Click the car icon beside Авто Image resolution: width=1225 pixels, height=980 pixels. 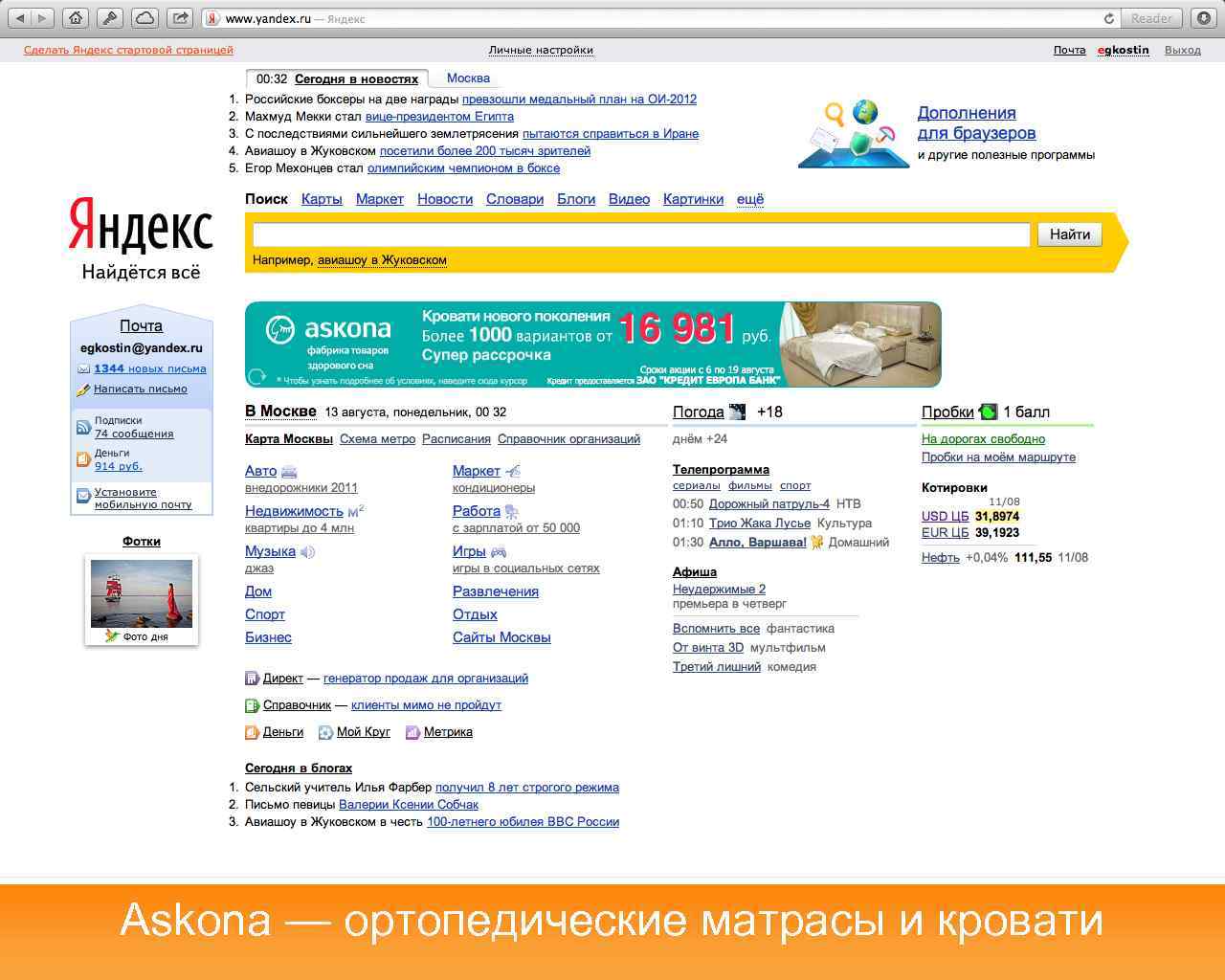(x=287, y=470)
